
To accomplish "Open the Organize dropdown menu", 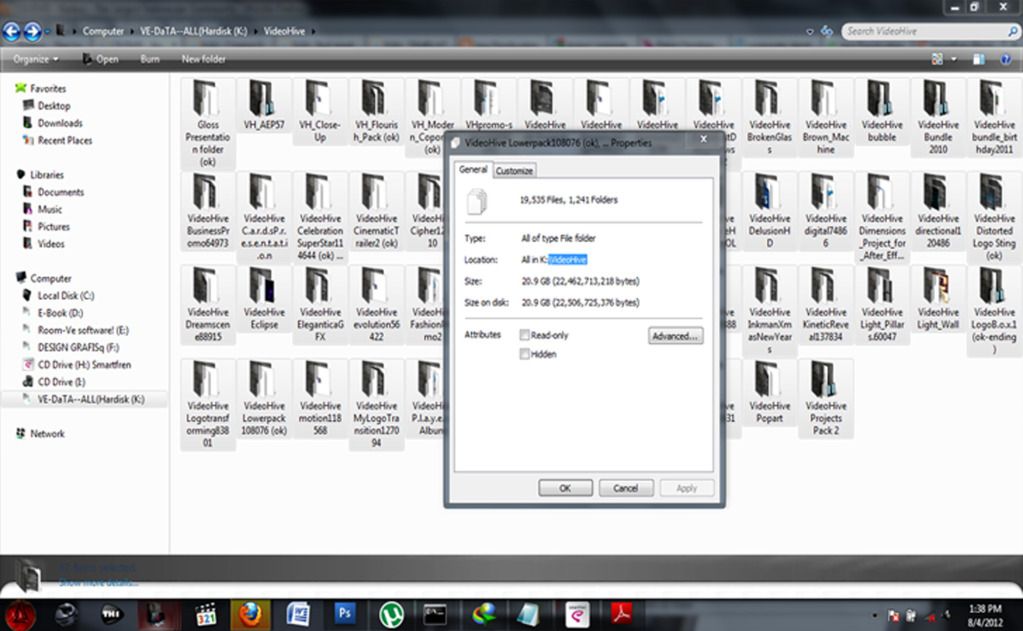I will tap(35, 59).
